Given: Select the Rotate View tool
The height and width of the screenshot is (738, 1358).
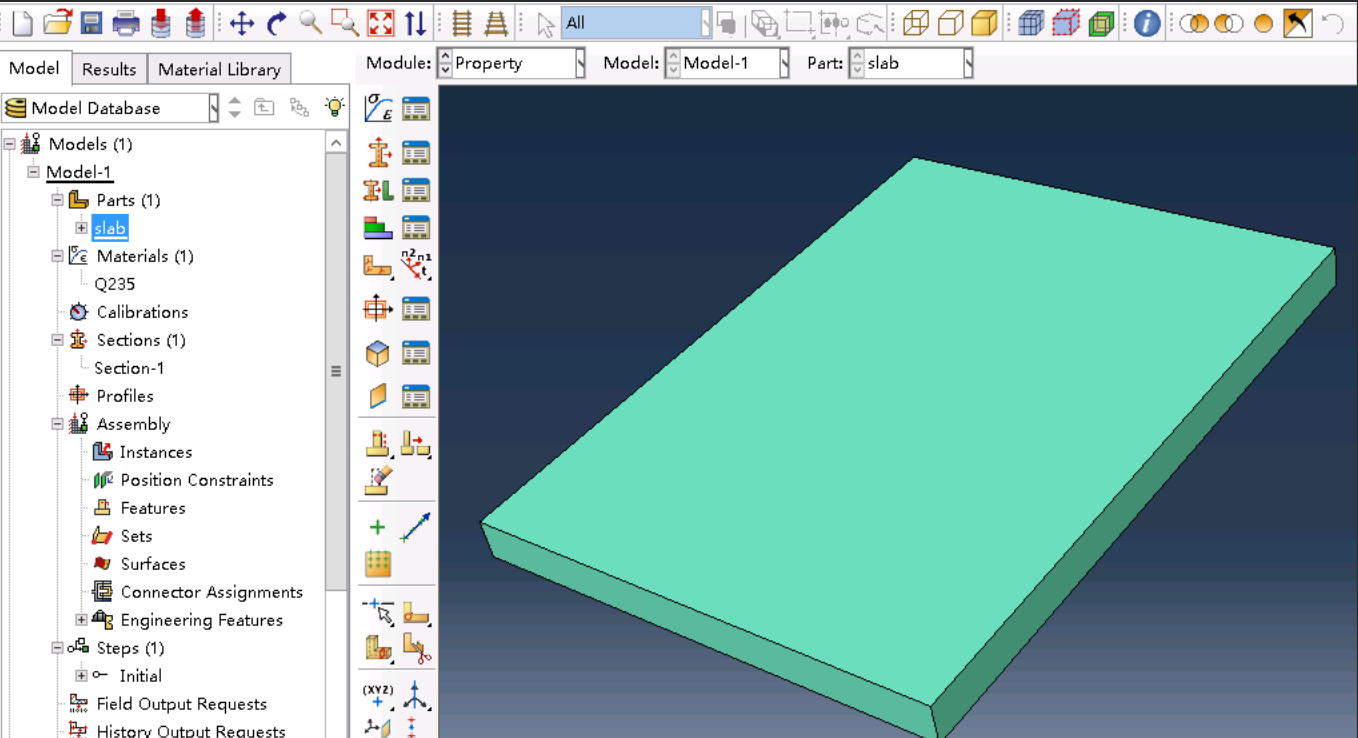Looking at the screenshot, I should click(277, 22).
